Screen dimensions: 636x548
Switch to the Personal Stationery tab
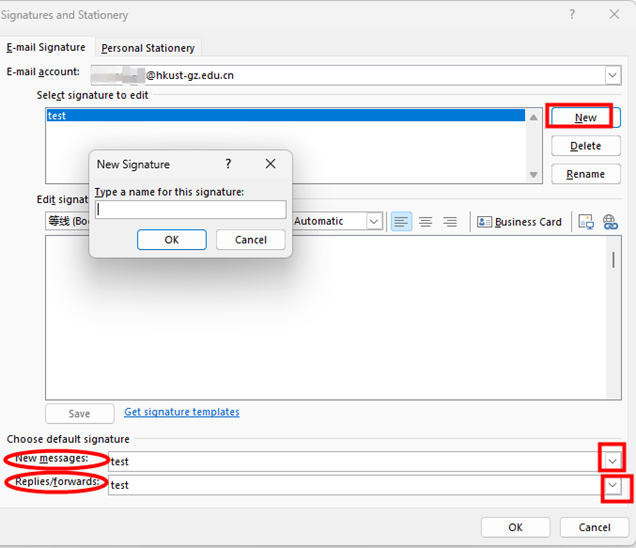(x=148, y=48)
